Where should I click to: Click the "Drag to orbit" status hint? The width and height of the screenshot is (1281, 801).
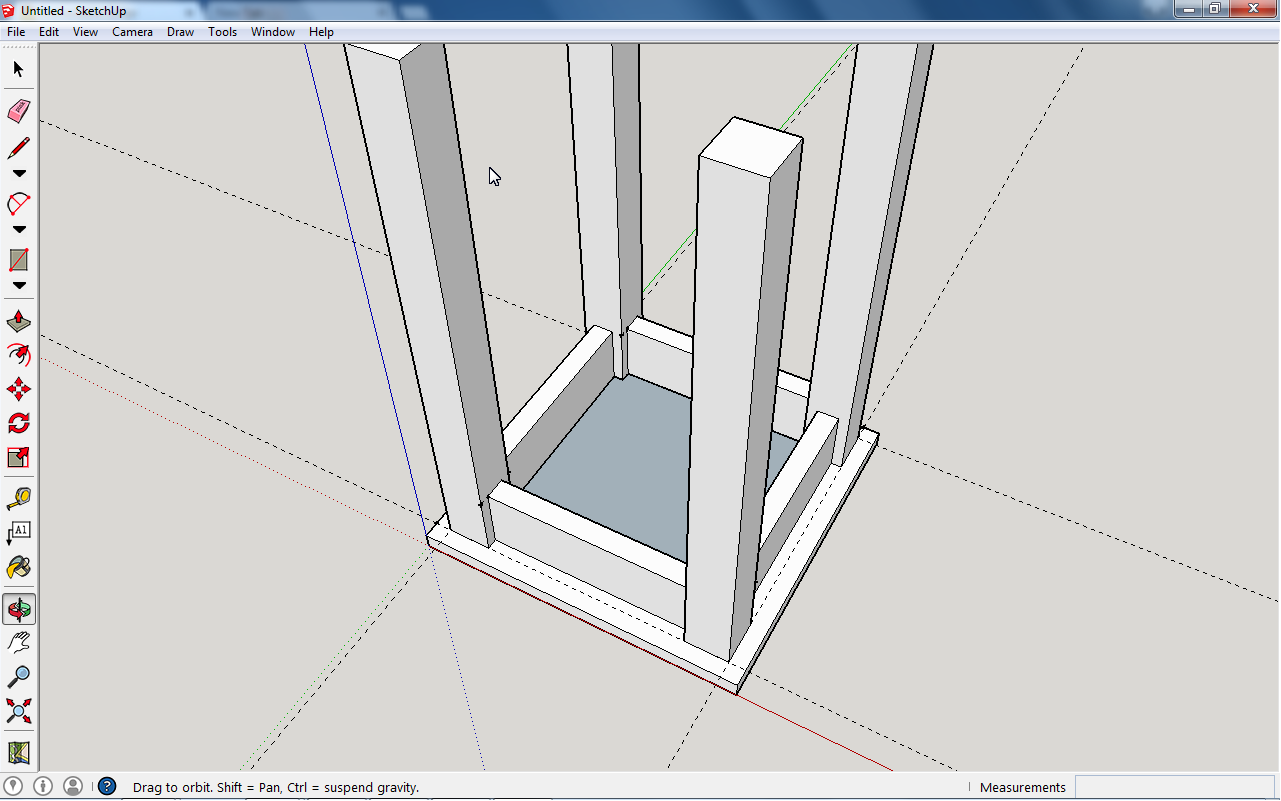tap(275, 788)
